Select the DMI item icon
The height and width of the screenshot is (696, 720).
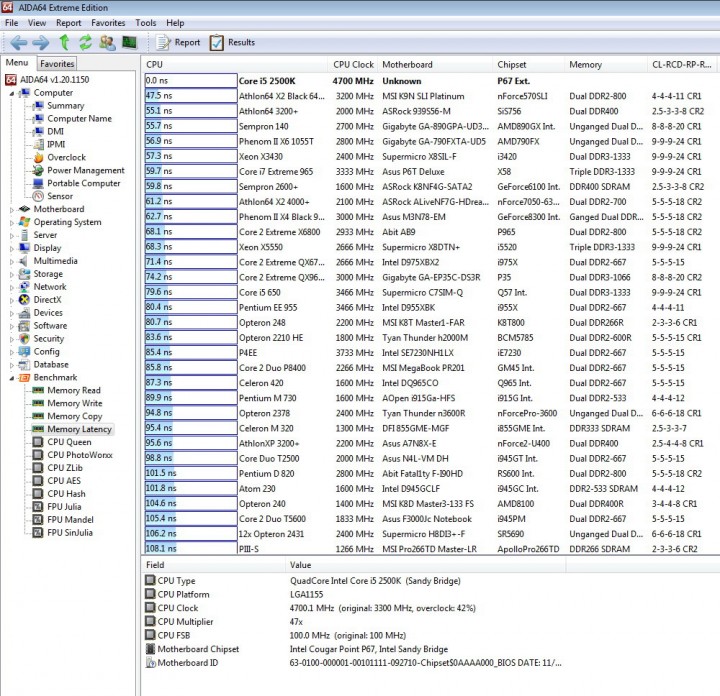39,131
